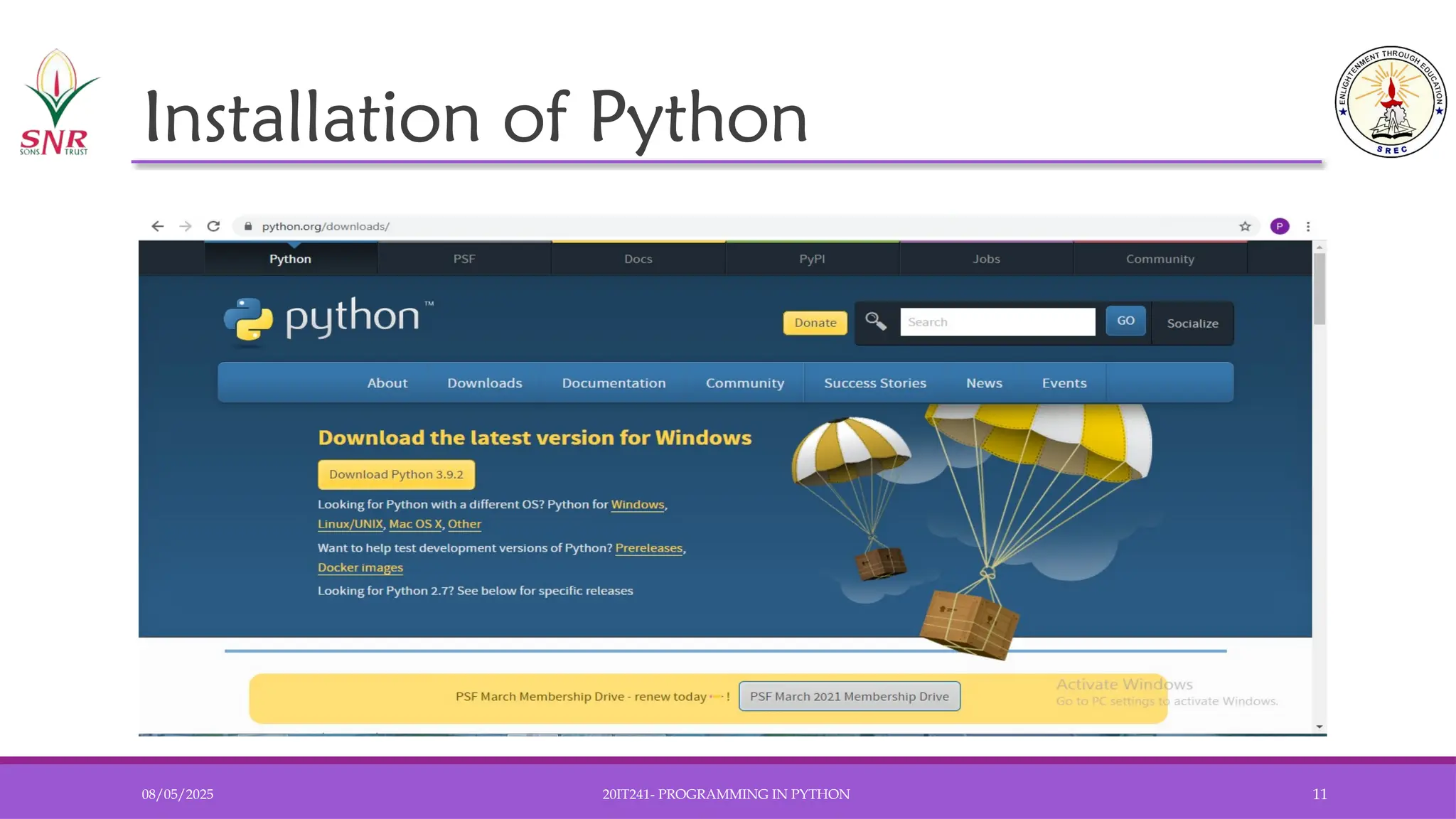This screenshot has width=1456, height=819.
Task: Click the heading Download the latest version for Windows
Action: [x=535, y=438]
